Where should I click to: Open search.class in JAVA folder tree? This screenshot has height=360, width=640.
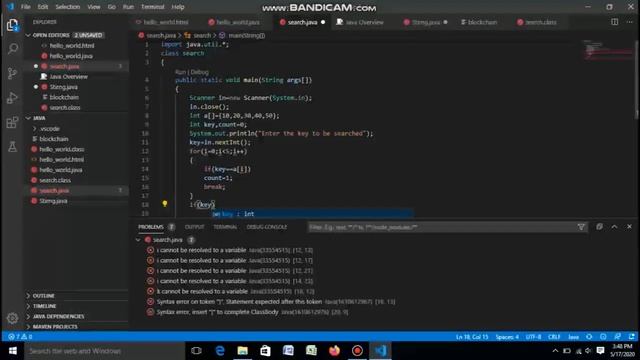[x=55, y=180]
